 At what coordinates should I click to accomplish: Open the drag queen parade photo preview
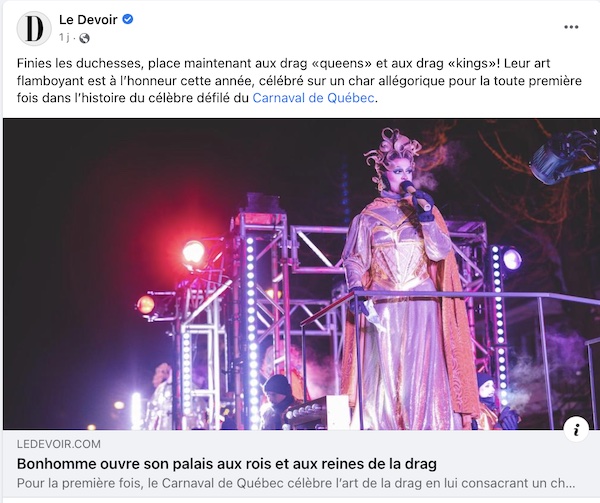302,274
